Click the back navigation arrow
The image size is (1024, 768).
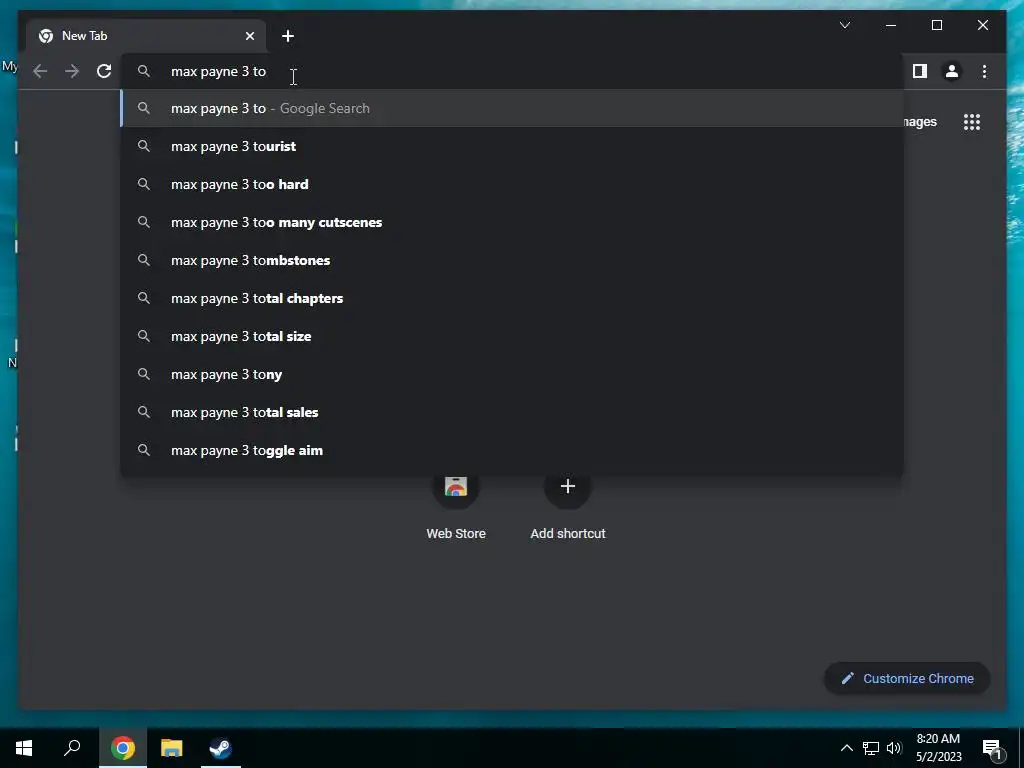click(40, 71)
